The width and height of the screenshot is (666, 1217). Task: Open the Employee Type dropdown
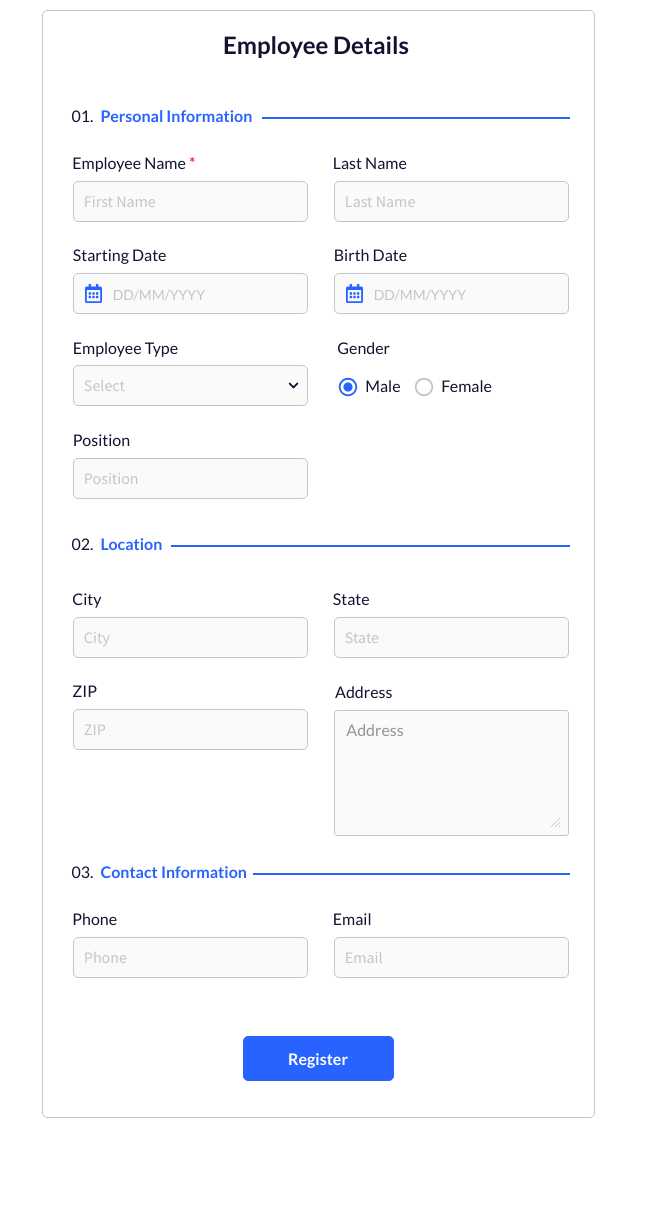190,386
